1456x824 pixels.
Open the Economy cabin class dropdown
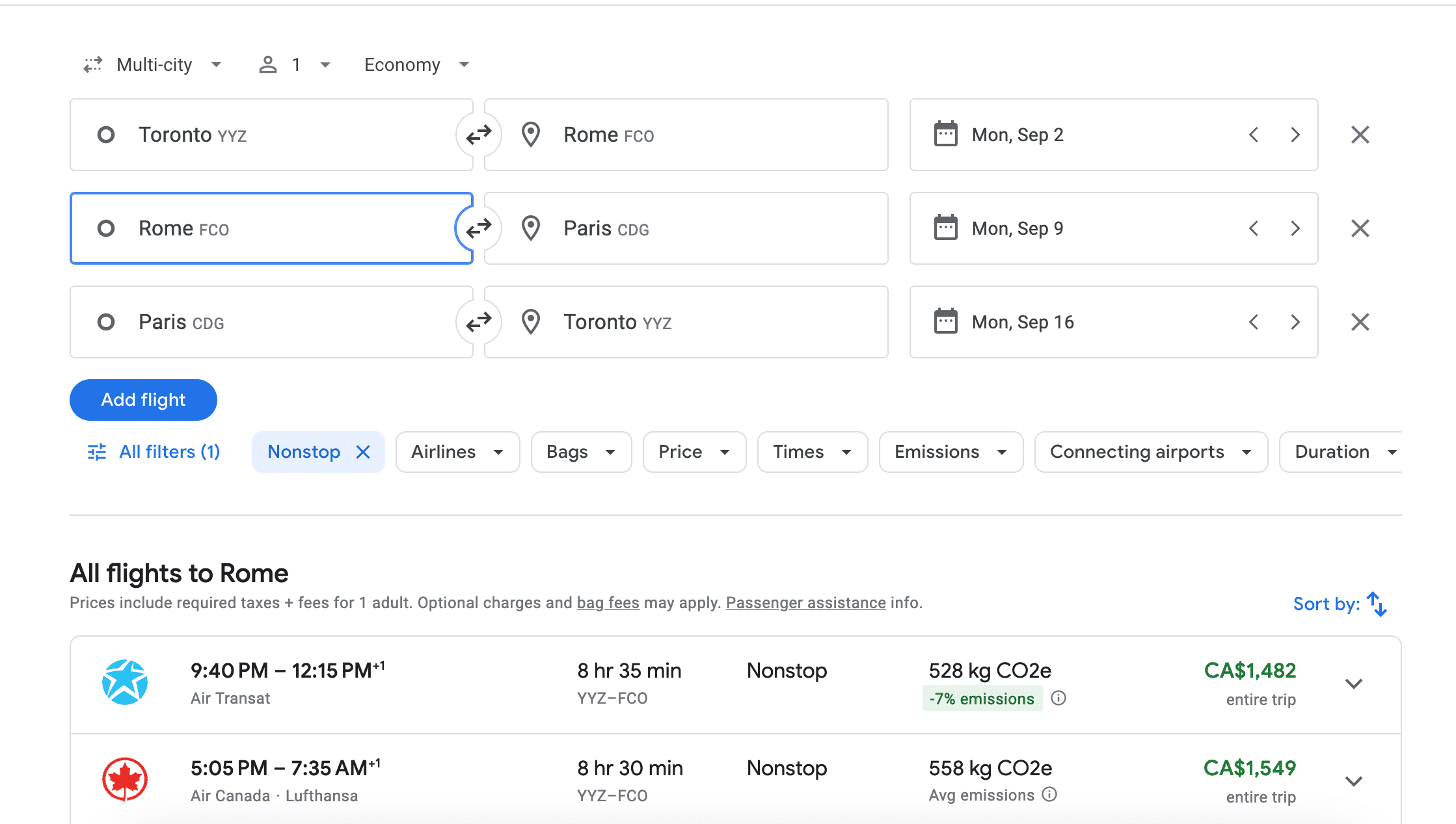click(x=416, y=64)
